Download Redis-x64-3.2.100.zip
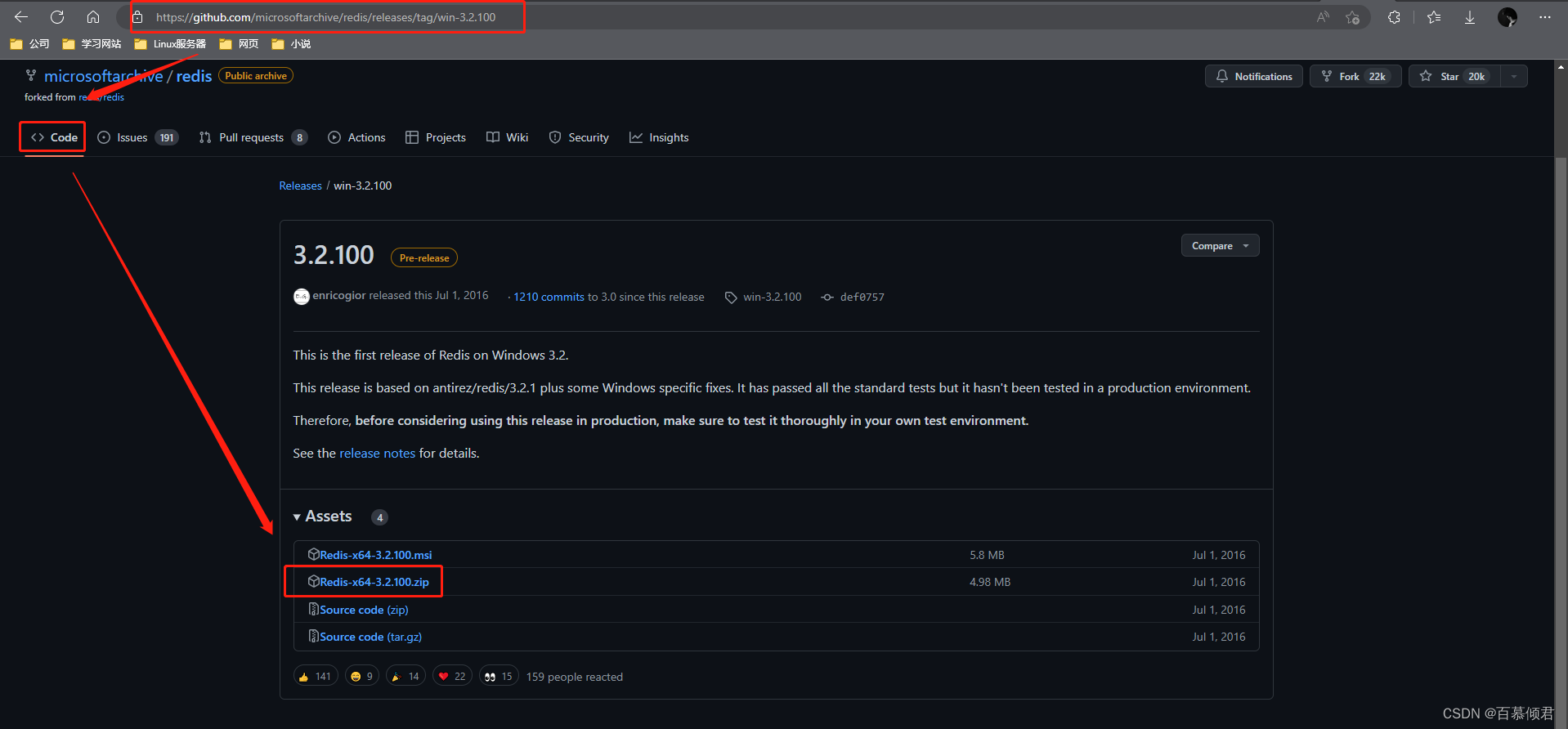Screen dimensions: 1568x729 pos(374,582)
